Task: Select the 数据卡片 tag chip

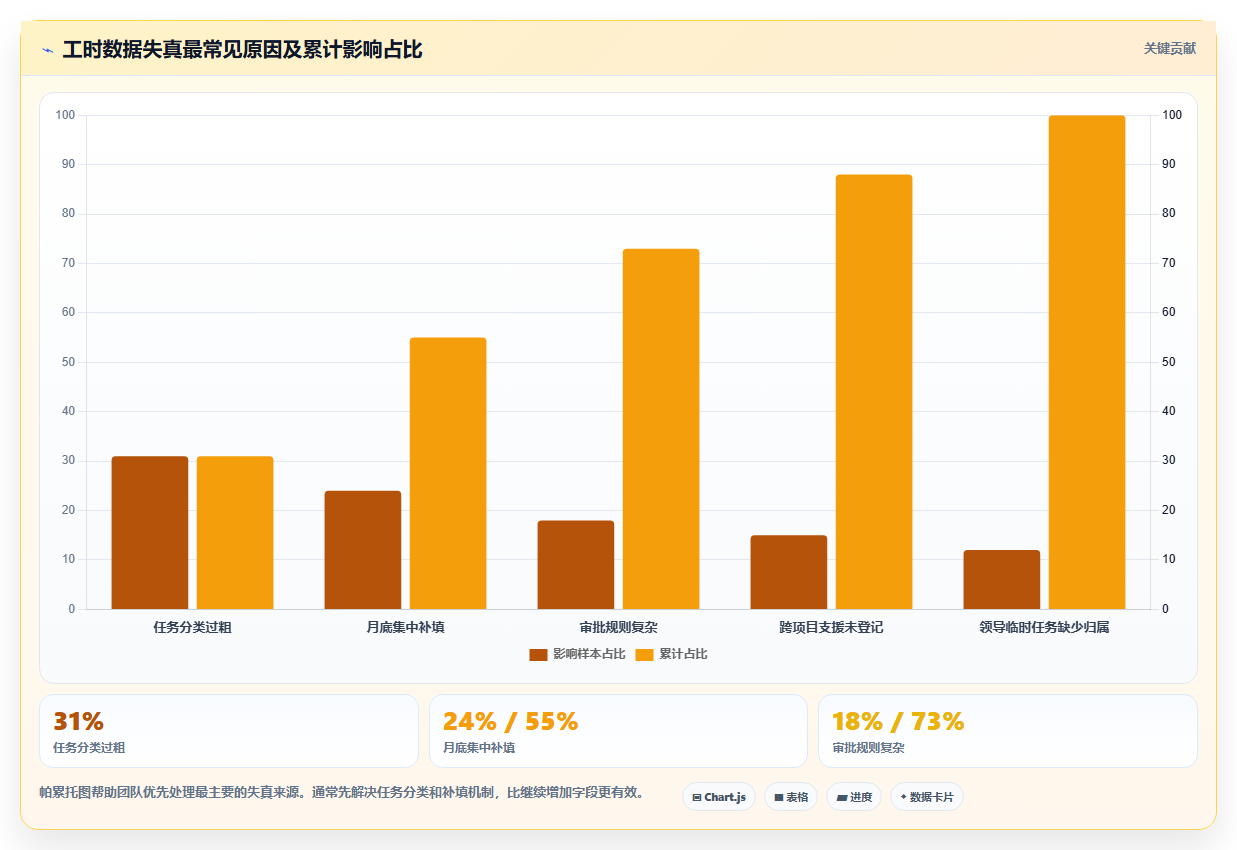Action: tap(927, 797)
